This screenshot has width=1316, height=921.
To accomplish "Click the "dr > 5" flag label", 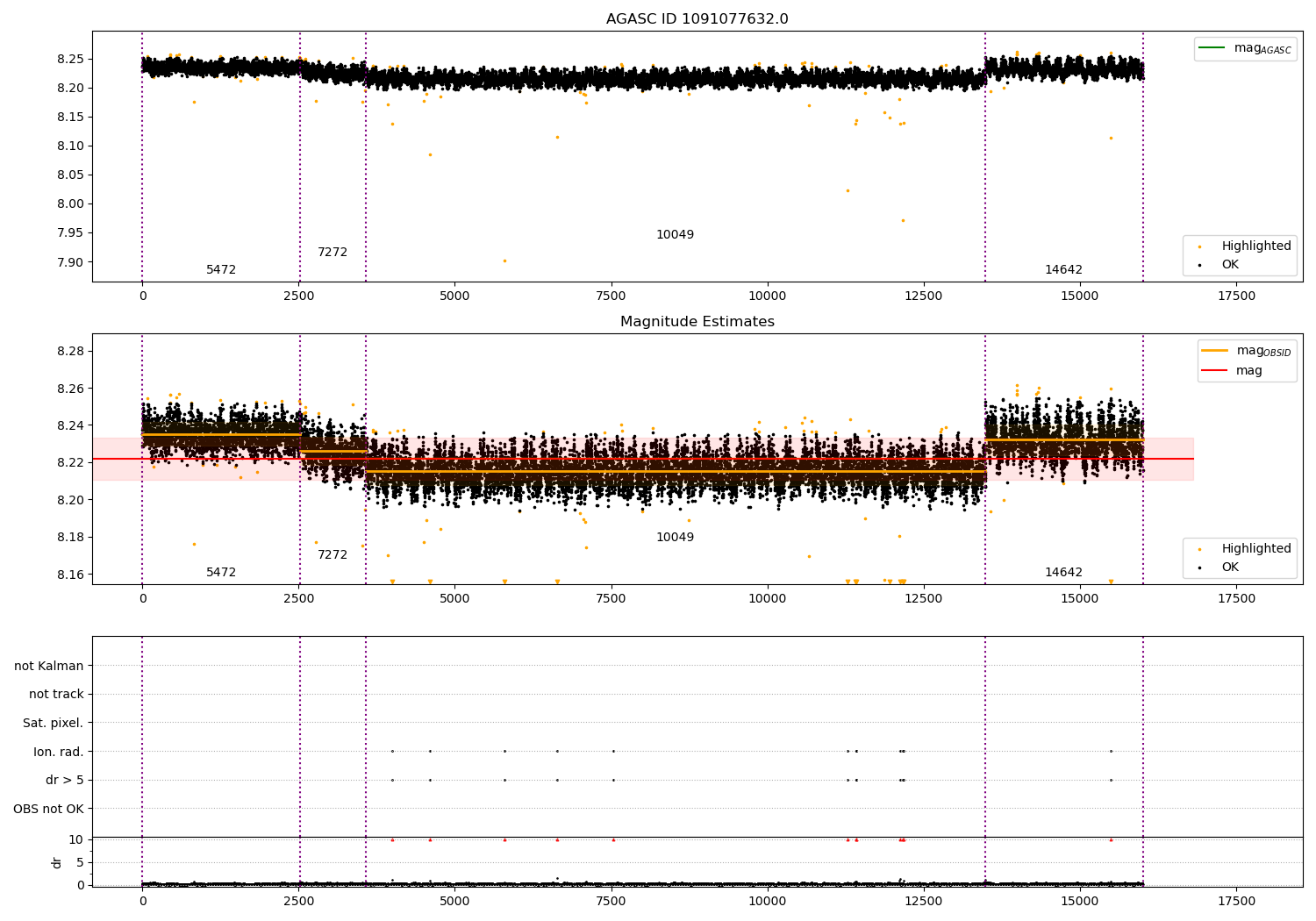I will [65, 781].
